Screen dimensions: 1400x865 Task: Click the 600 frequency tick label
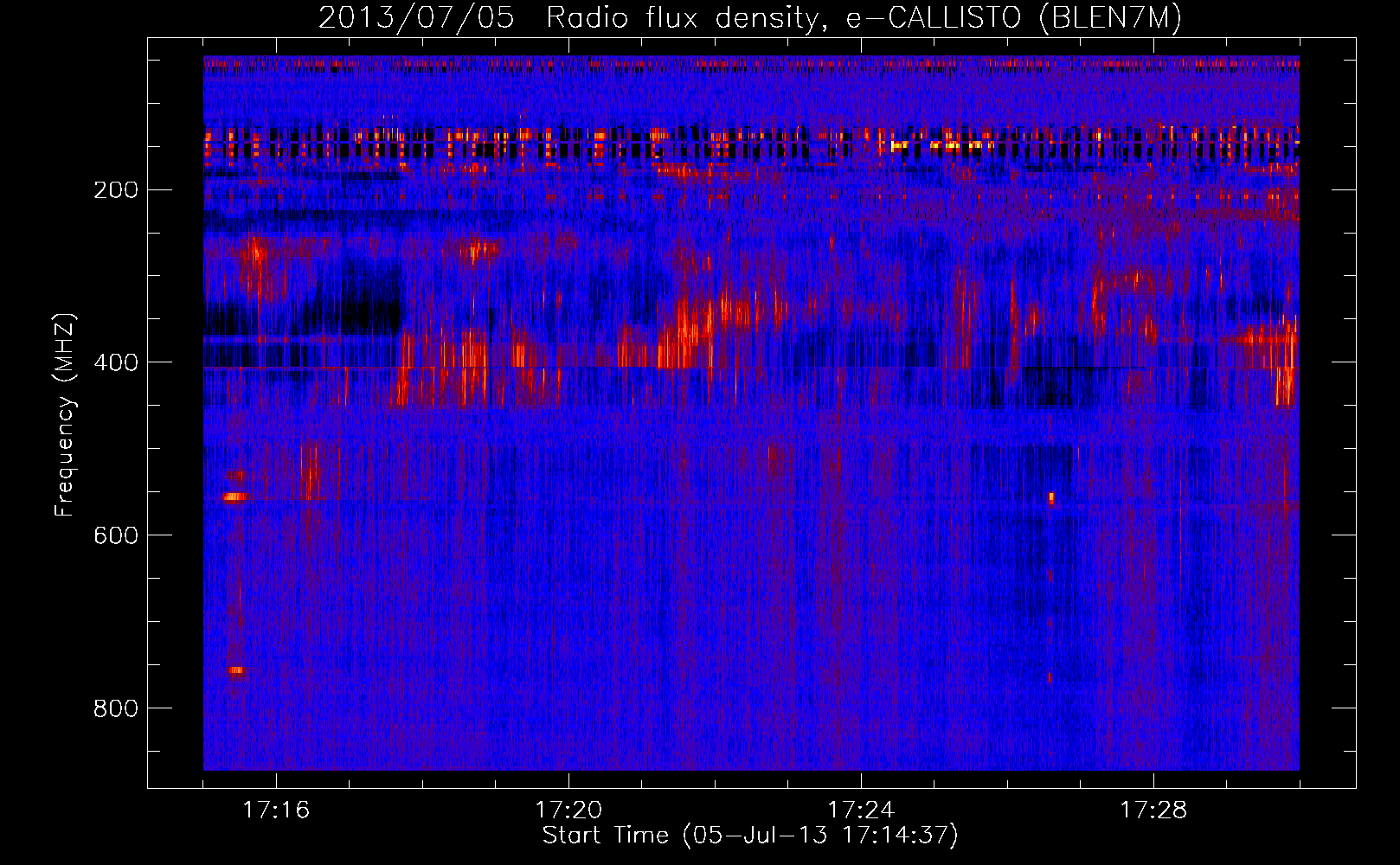pos(115,535)
